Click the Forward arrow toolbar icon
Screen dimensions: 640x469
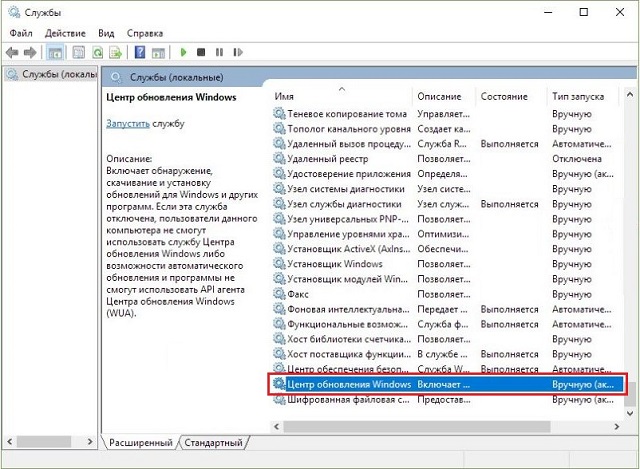tap(30, 52)
